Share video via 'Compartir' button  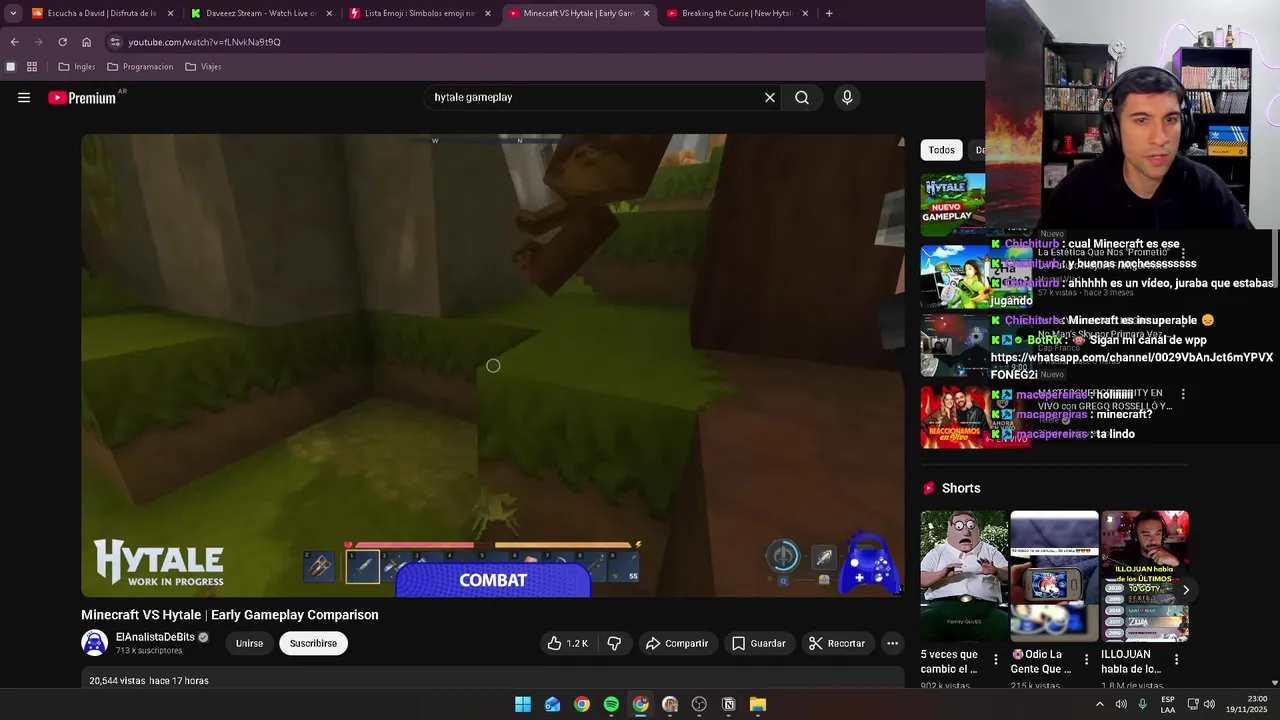click(677, 643)
